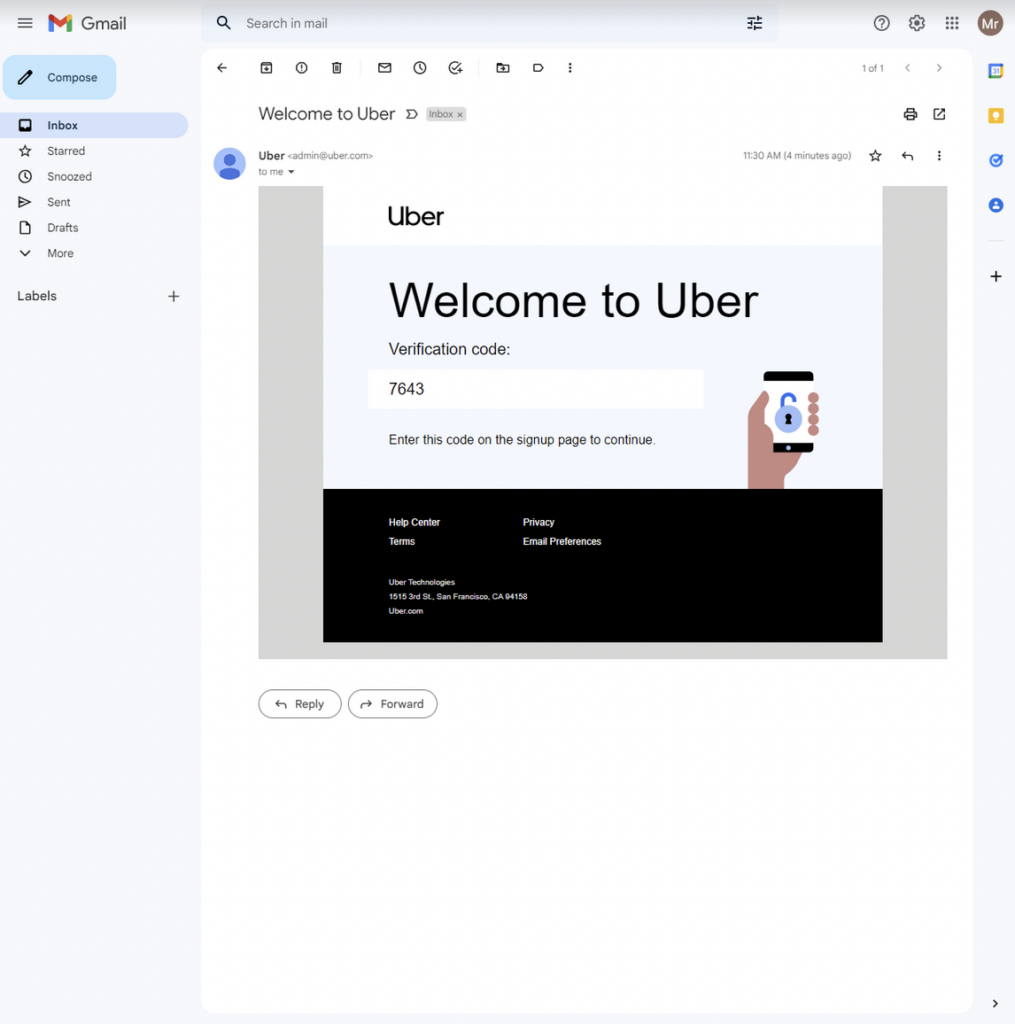This screenshot has height=1024, width=1015.
Task: Star the Uber message
Action: (875, 156)
